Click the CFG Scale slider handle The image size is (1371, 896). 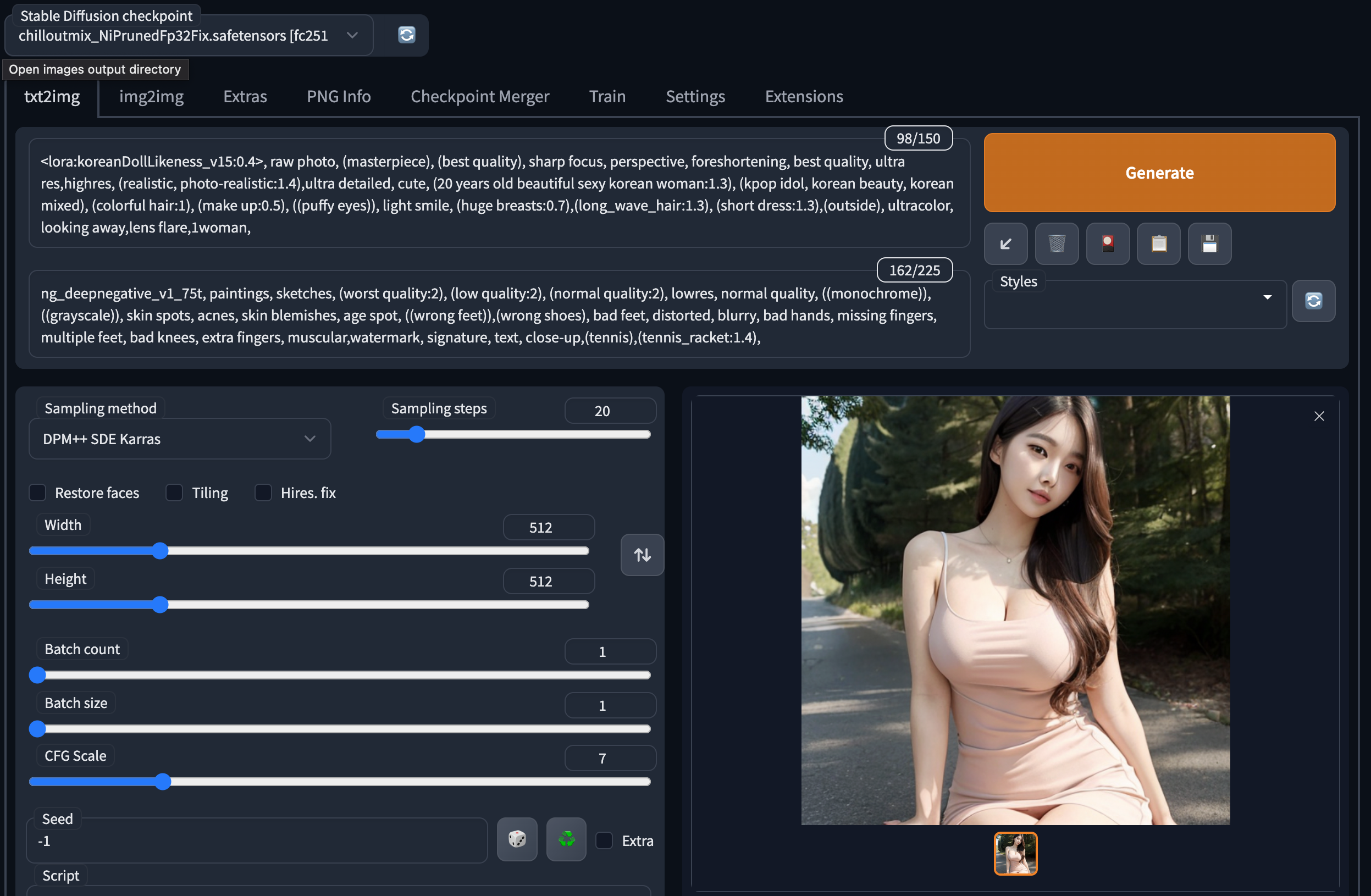163,781
